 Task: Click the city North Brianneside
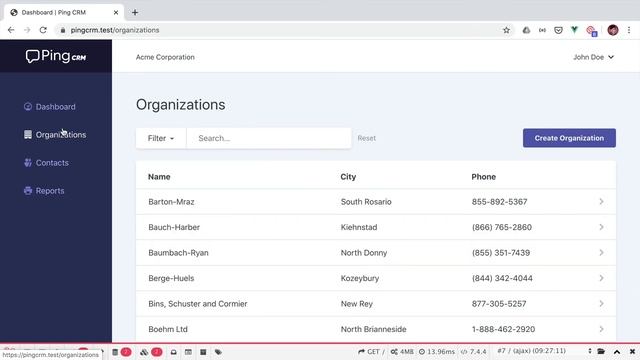373,329
